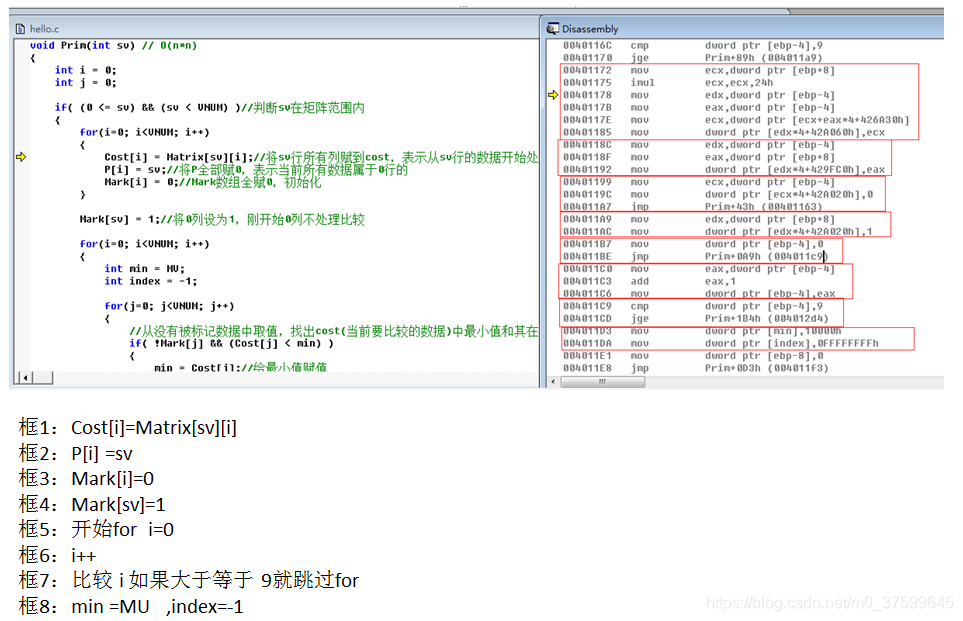The width and height of the screenshot is (963, 621).
Task: Click the 'Mark[sv] = 1;' statement
Action: point(120,219)
